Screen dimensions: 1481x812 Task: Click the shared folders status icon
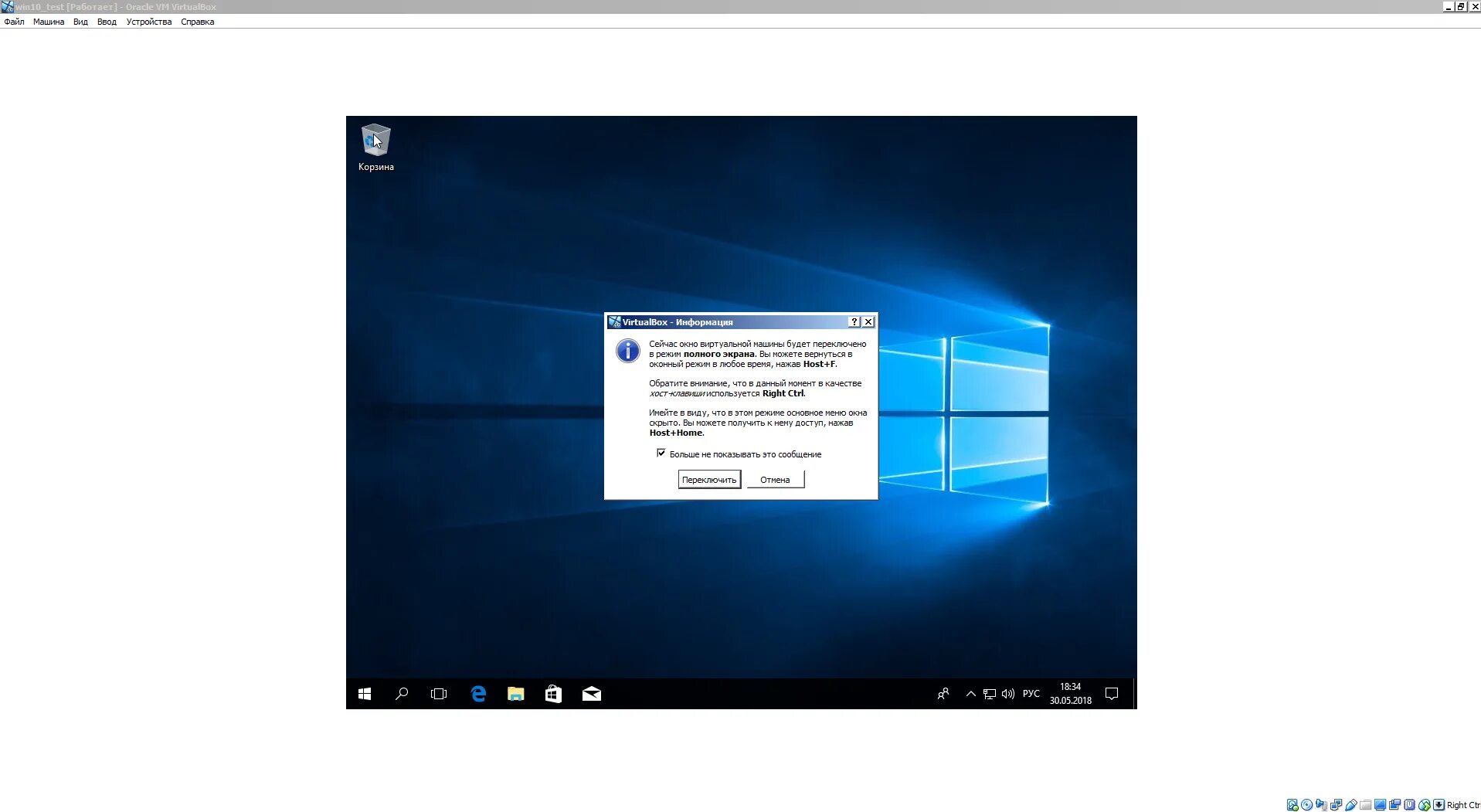1366,804
